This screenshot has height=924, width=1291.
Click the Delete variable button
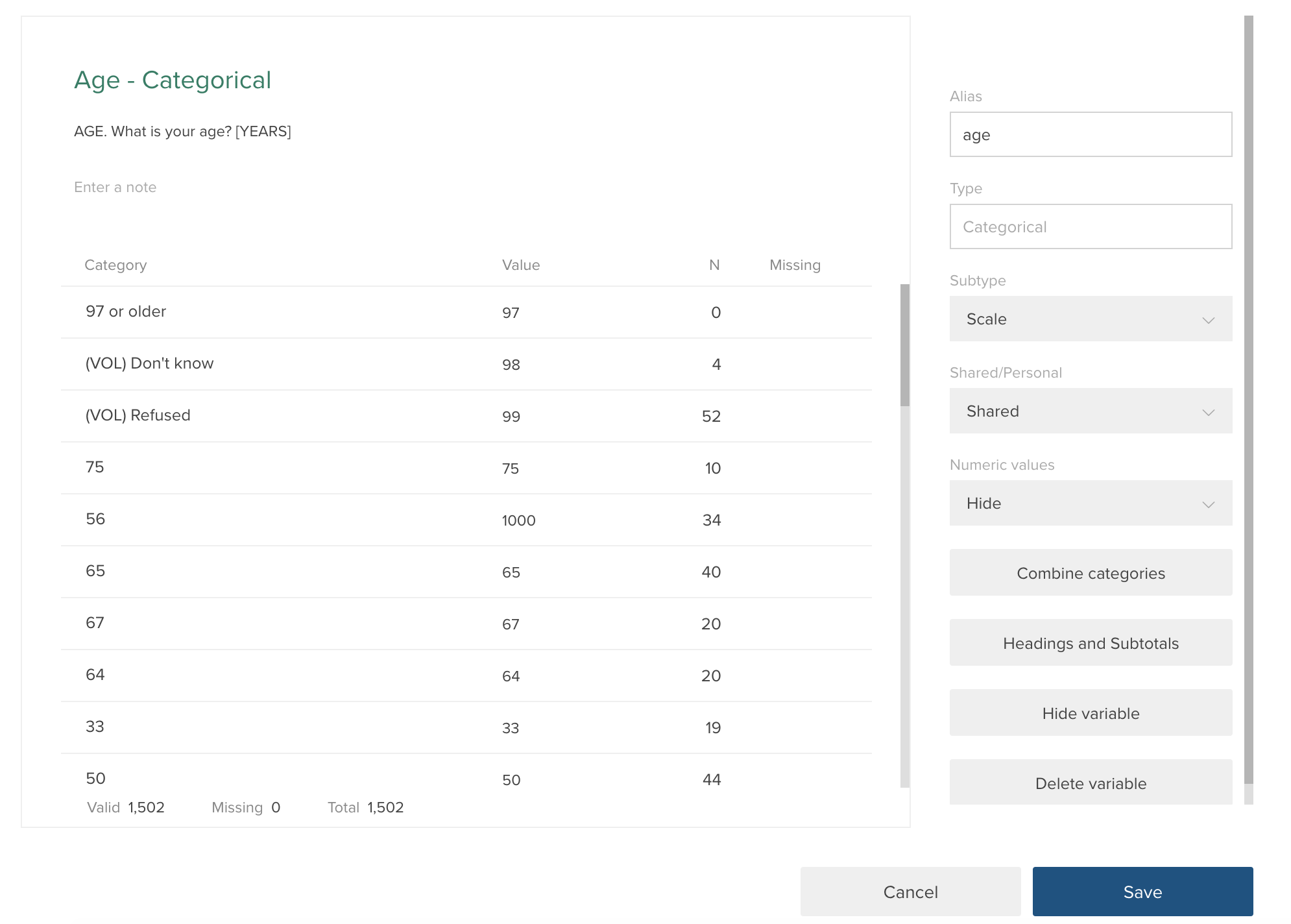click(x=1090, y=783)
